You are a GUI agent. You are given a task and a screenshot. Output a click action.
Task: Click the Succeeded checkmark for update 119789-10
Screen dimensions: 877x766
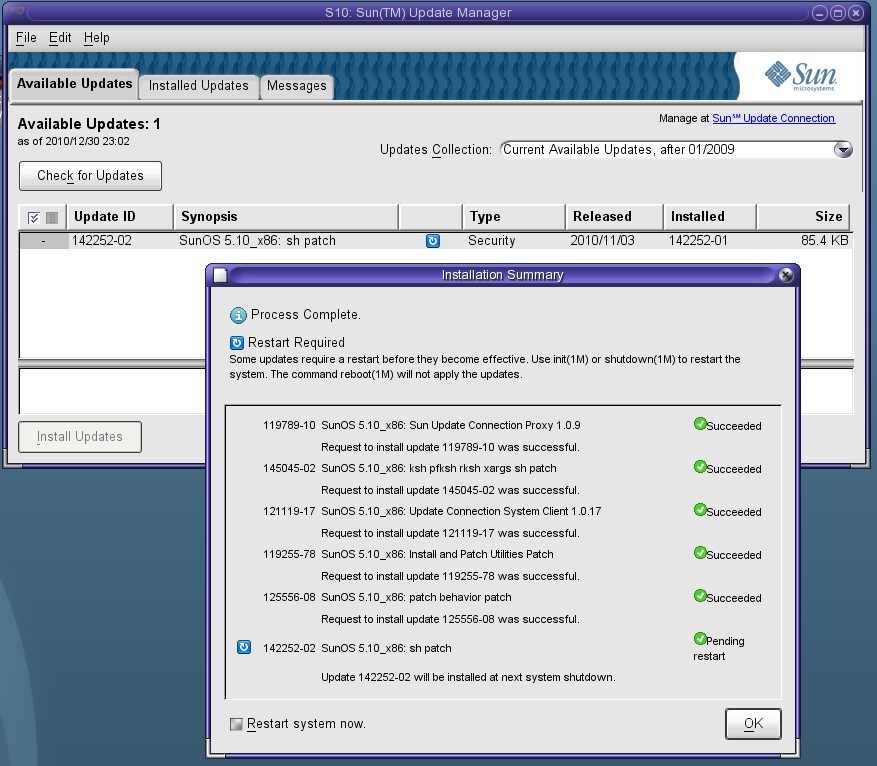[700, 424]
